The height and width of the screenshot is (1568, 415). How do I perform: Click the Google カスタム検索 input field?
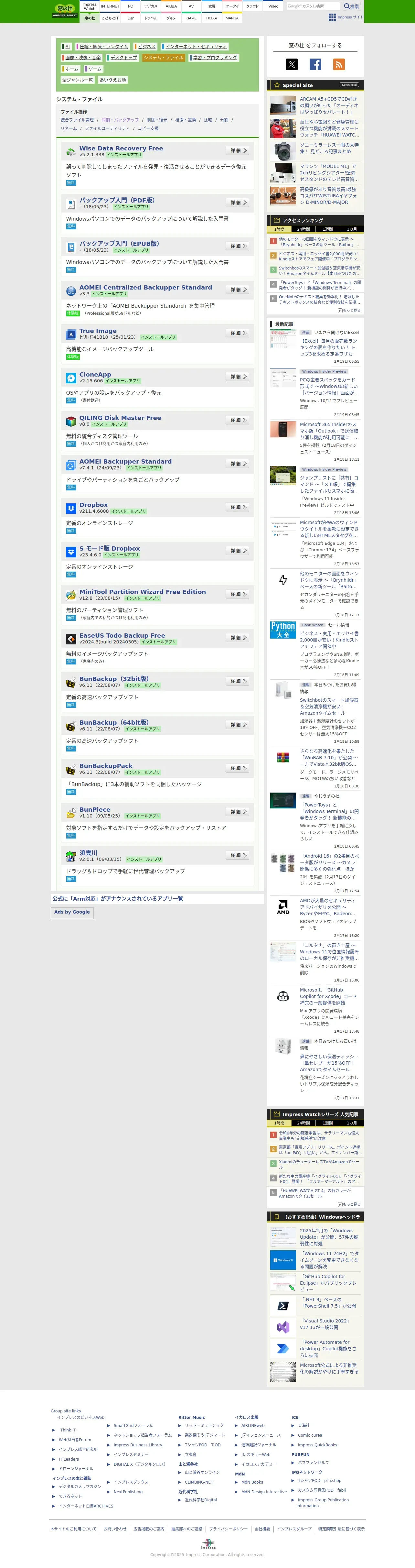[313, 6]
